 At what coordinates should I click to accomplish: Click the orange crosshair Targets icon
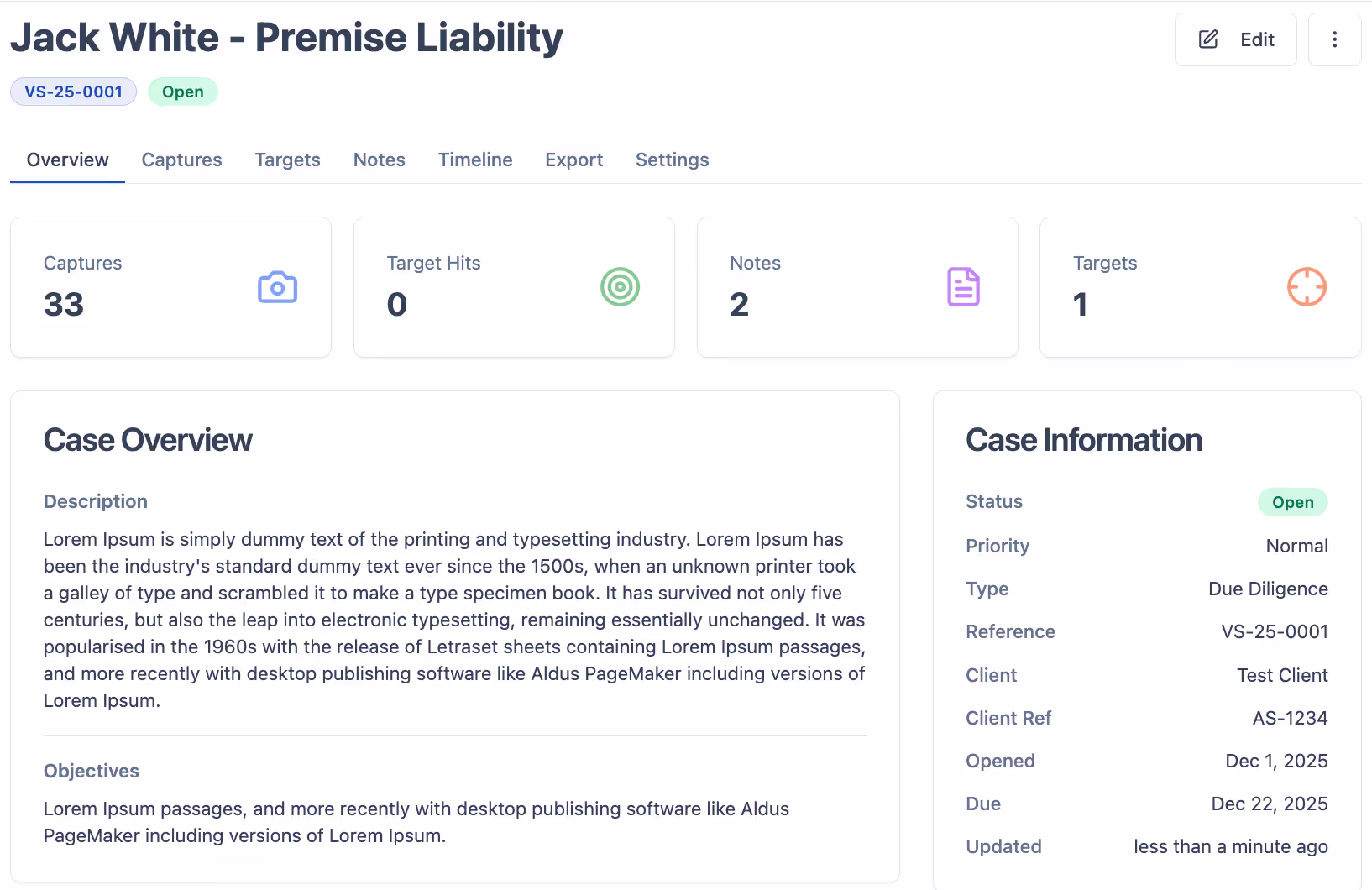tap(1307, 287)
